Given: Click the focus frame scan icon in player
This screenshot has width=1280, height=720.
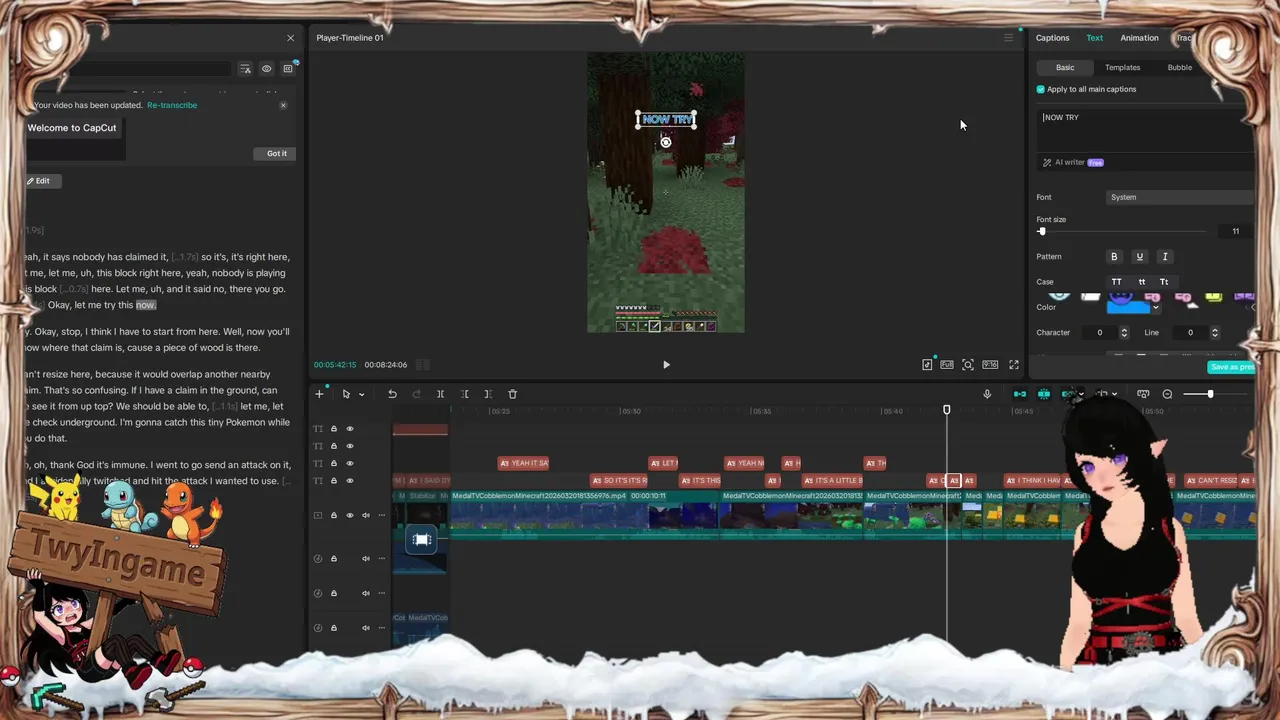Looking at the screenshot, I should pyautogui.click(x=968, y=365).
